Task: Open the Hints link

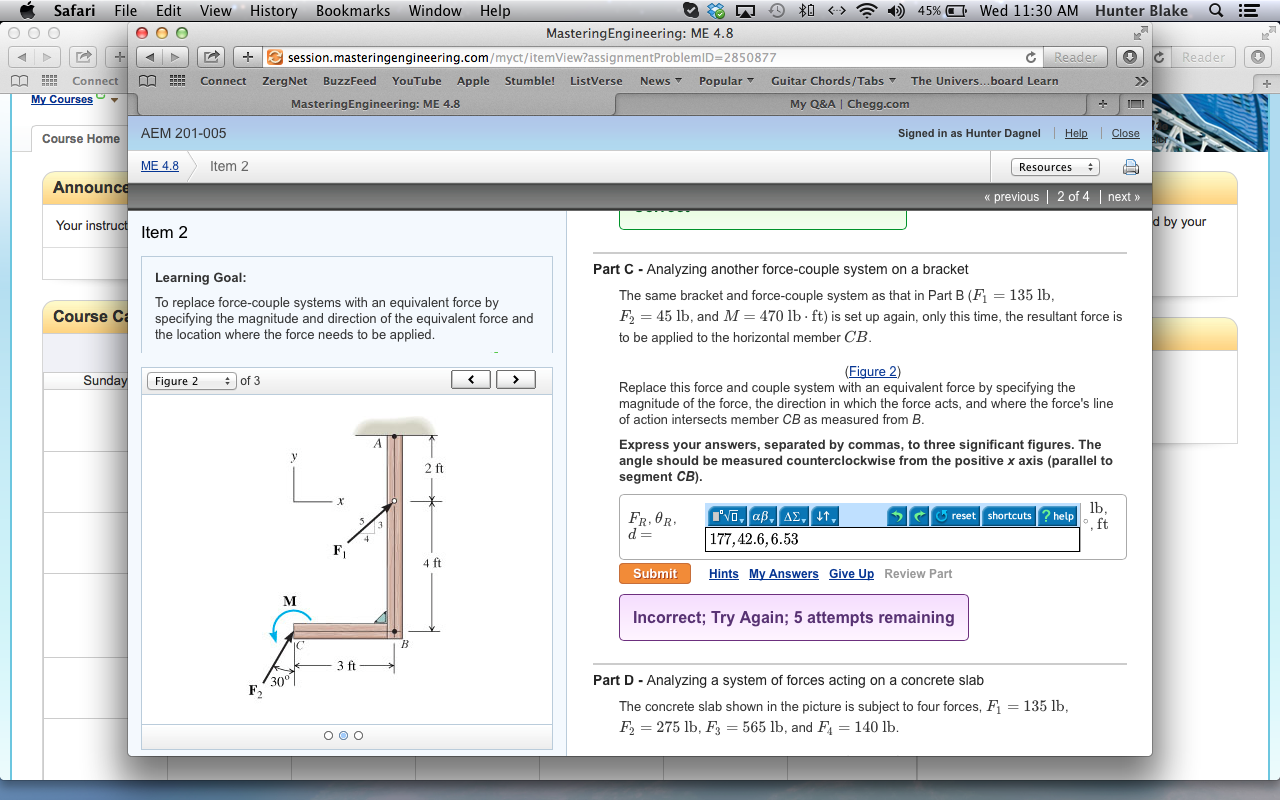Action: pyautogui.click(x=723, y=573)
